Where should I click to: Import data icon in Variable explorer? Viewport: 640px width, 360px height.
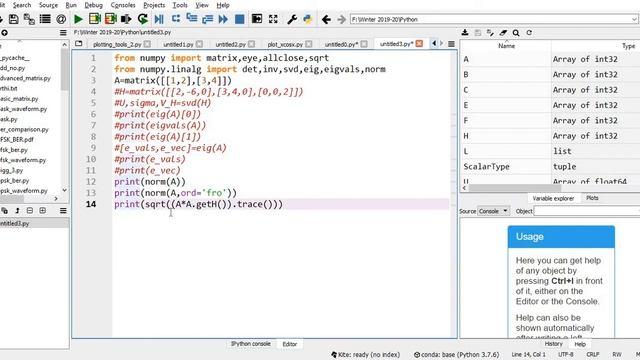tap(464, 33)
